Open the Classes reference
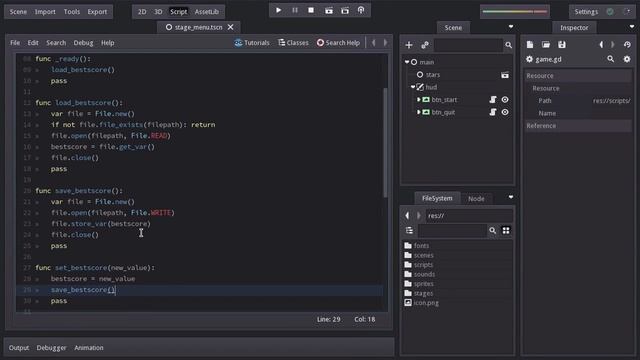The height and width of the screenshot is (360, 640). coord(293,42)
